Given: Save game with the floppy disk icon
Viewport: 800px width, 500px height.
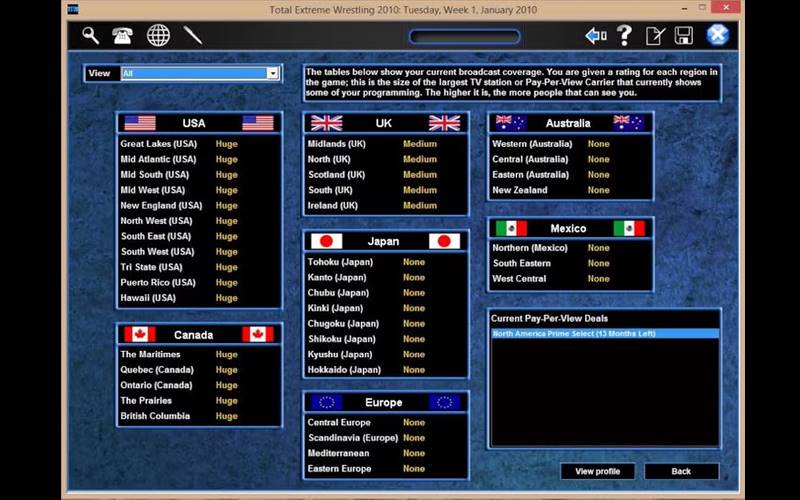Looking at the screenshot, I should click(684, 36).
